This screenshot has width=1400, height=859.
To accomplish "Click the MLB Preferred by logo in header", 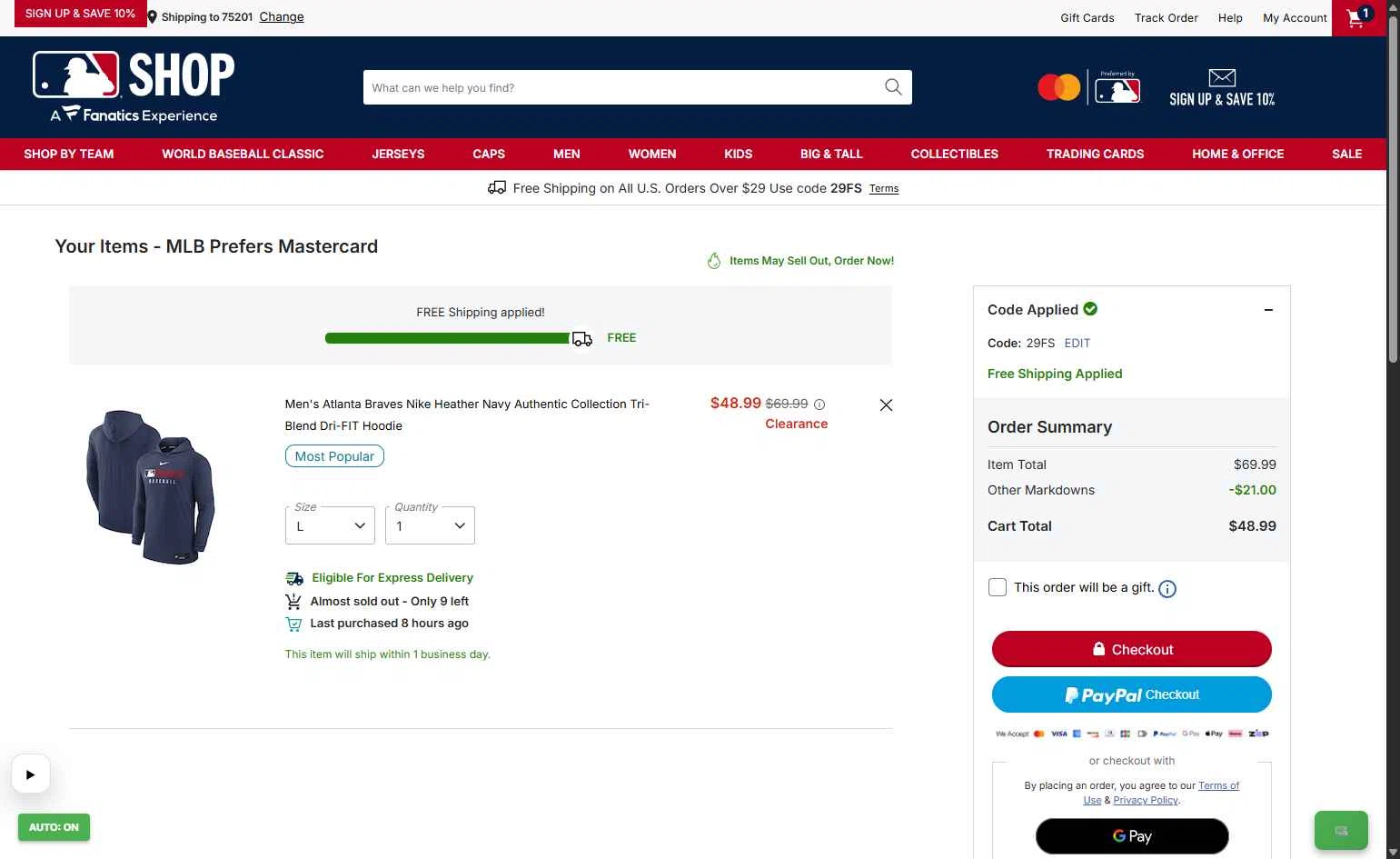I will (1117, 87).
